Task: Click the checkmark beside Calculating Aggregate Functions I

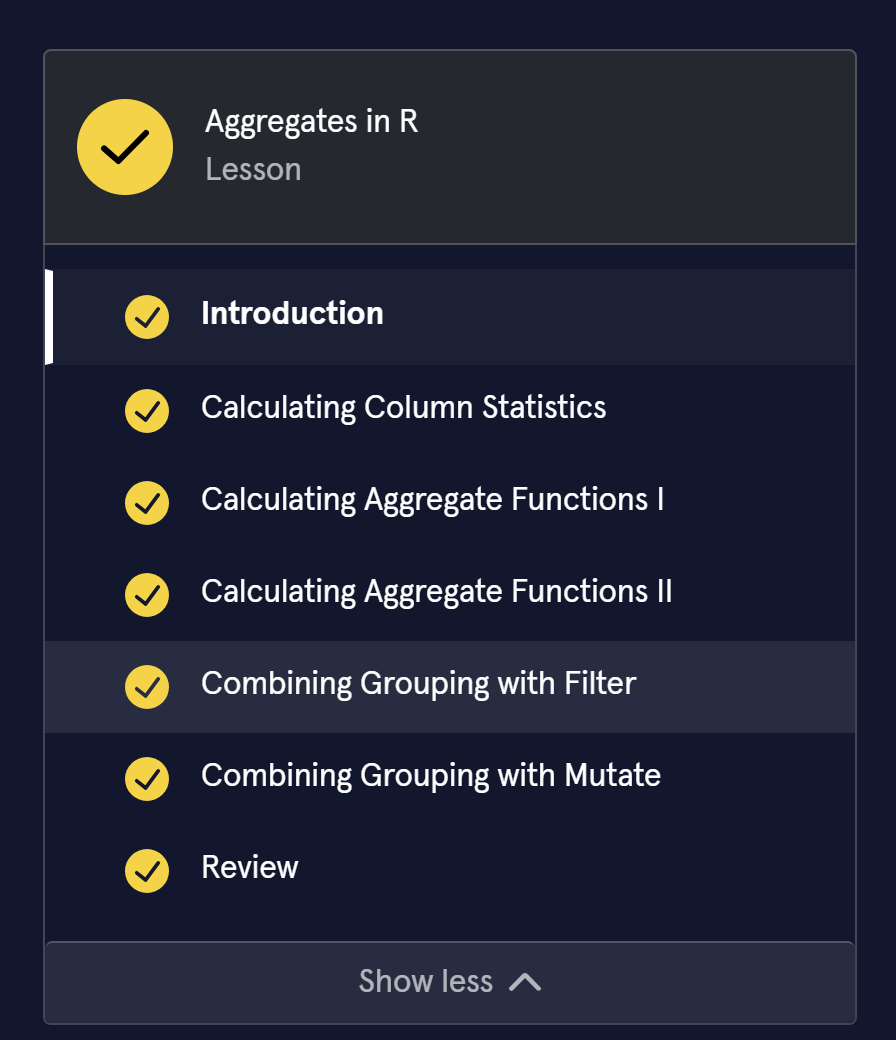Action: (147, 502)
